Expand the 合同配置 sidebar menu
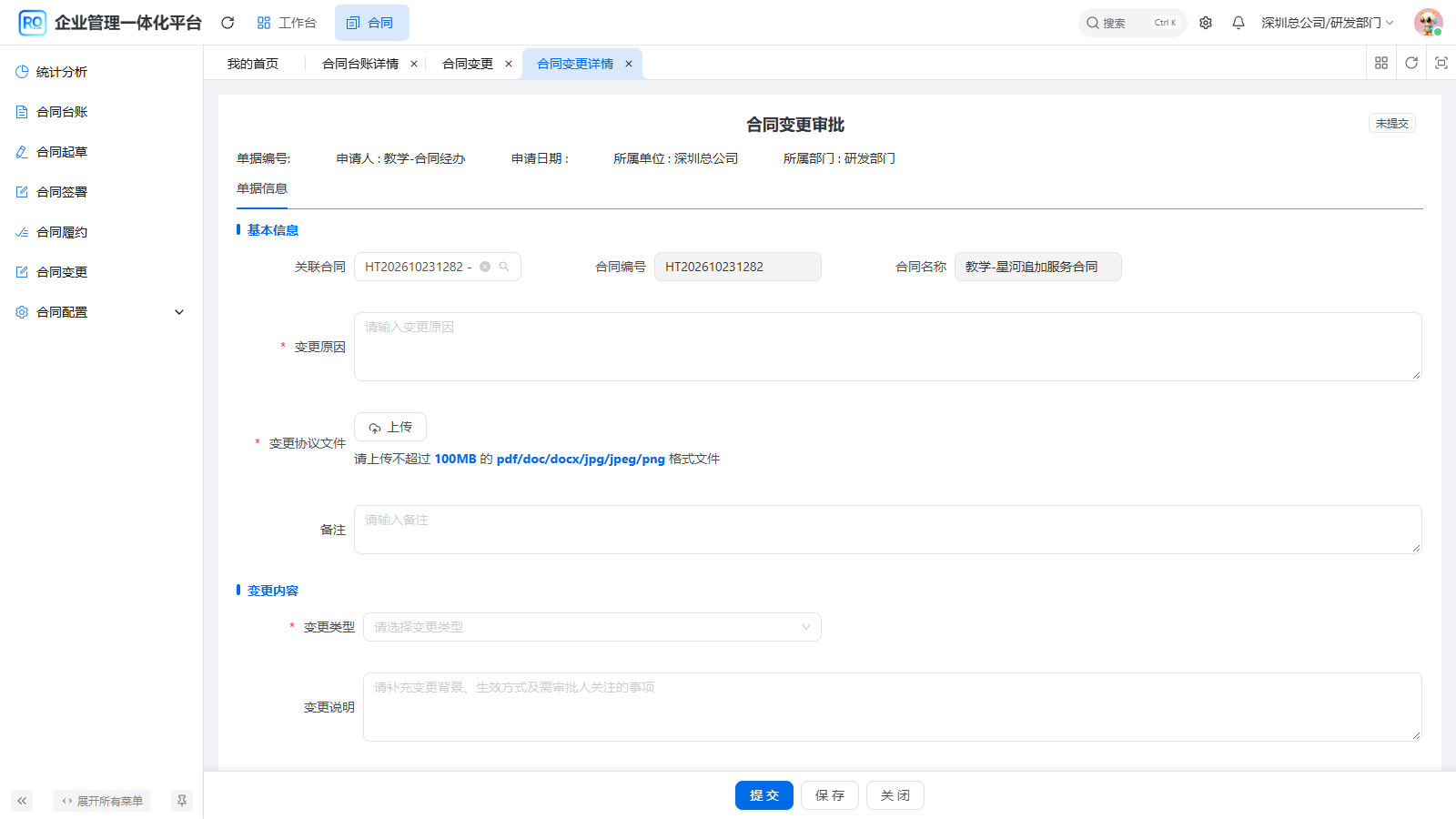 [x=101, y=312]
